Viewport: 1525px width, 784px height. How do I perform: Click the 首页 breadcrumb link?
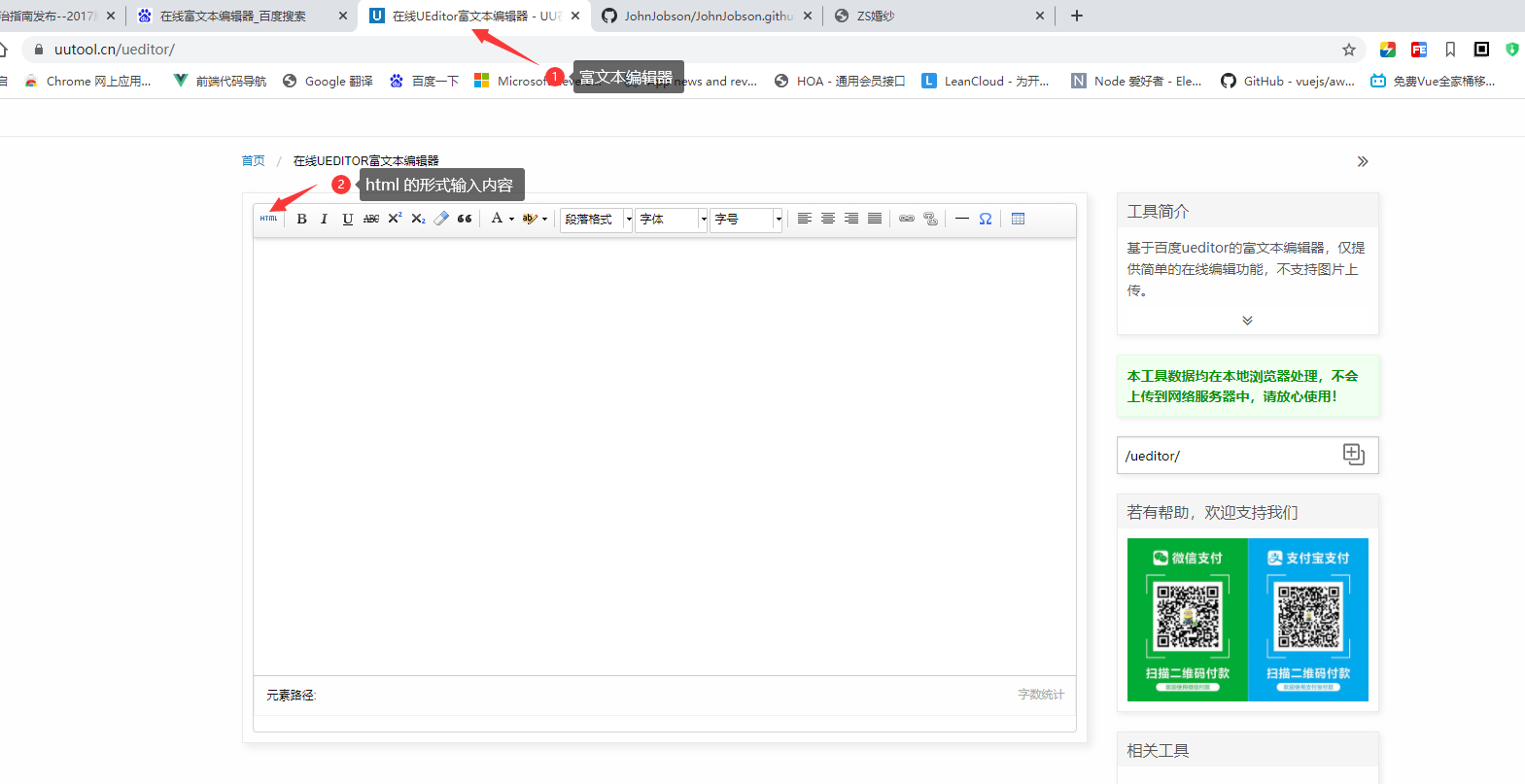pyautogui.click(x=253, y=161)
